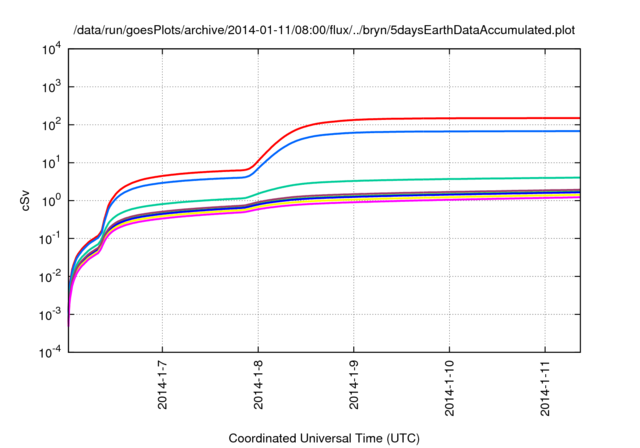
Task: Click the 10^2 y-axis tick label
Action: click(52, 125)
